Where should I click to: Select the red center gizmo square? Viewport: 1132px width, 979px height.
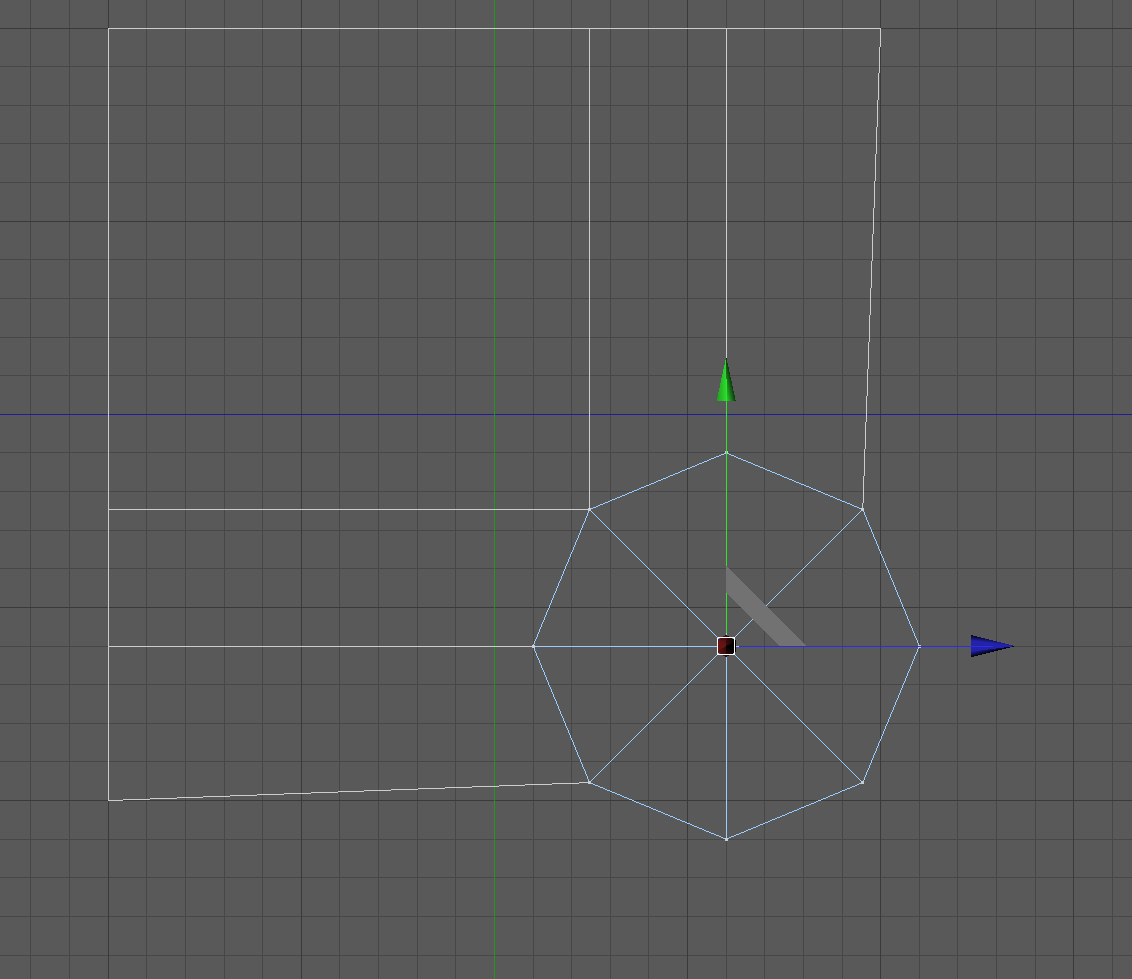point(726,646)
